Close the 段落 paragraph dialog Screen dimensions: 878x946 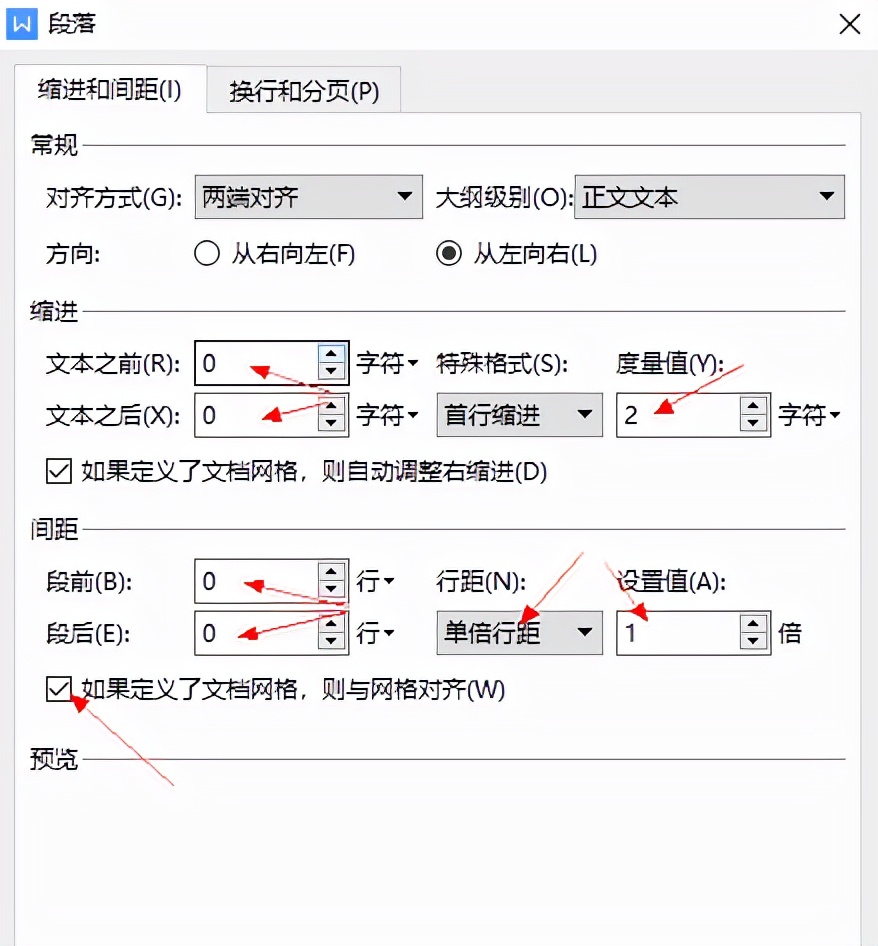pos(849,24)
